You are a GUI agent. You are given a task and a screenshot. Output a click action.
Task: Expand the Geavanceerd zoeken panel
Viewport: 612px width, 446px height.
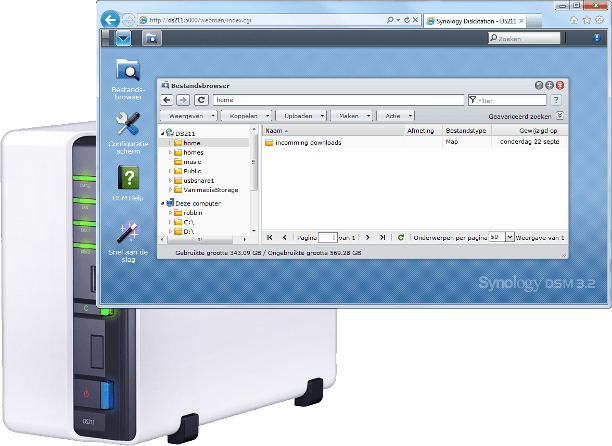coord(560,115)
